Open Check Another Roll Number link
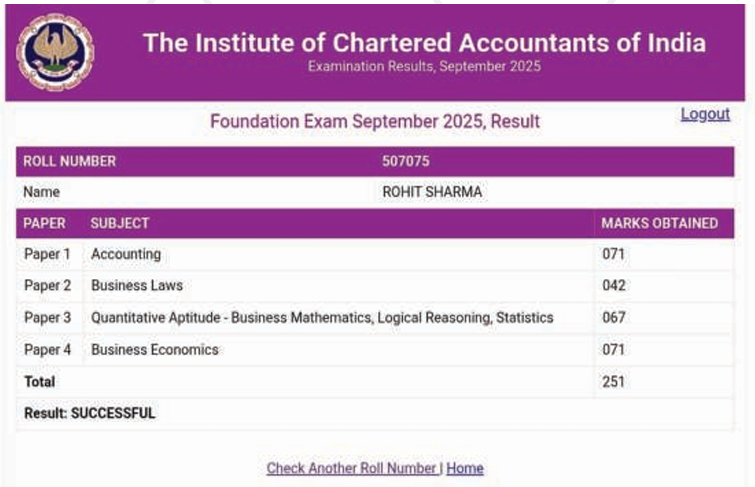755x487 pixels. 352,468
